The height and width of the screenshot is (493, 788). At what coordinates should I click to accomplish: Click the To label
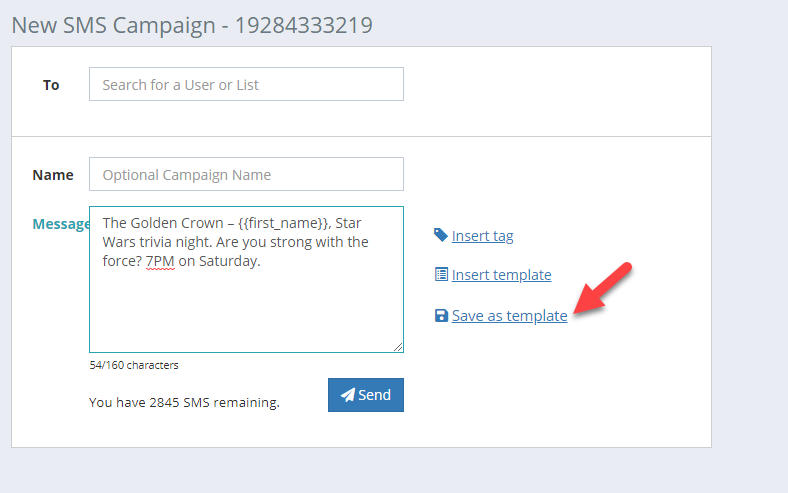pyautogui.click(x=51, y=85)
